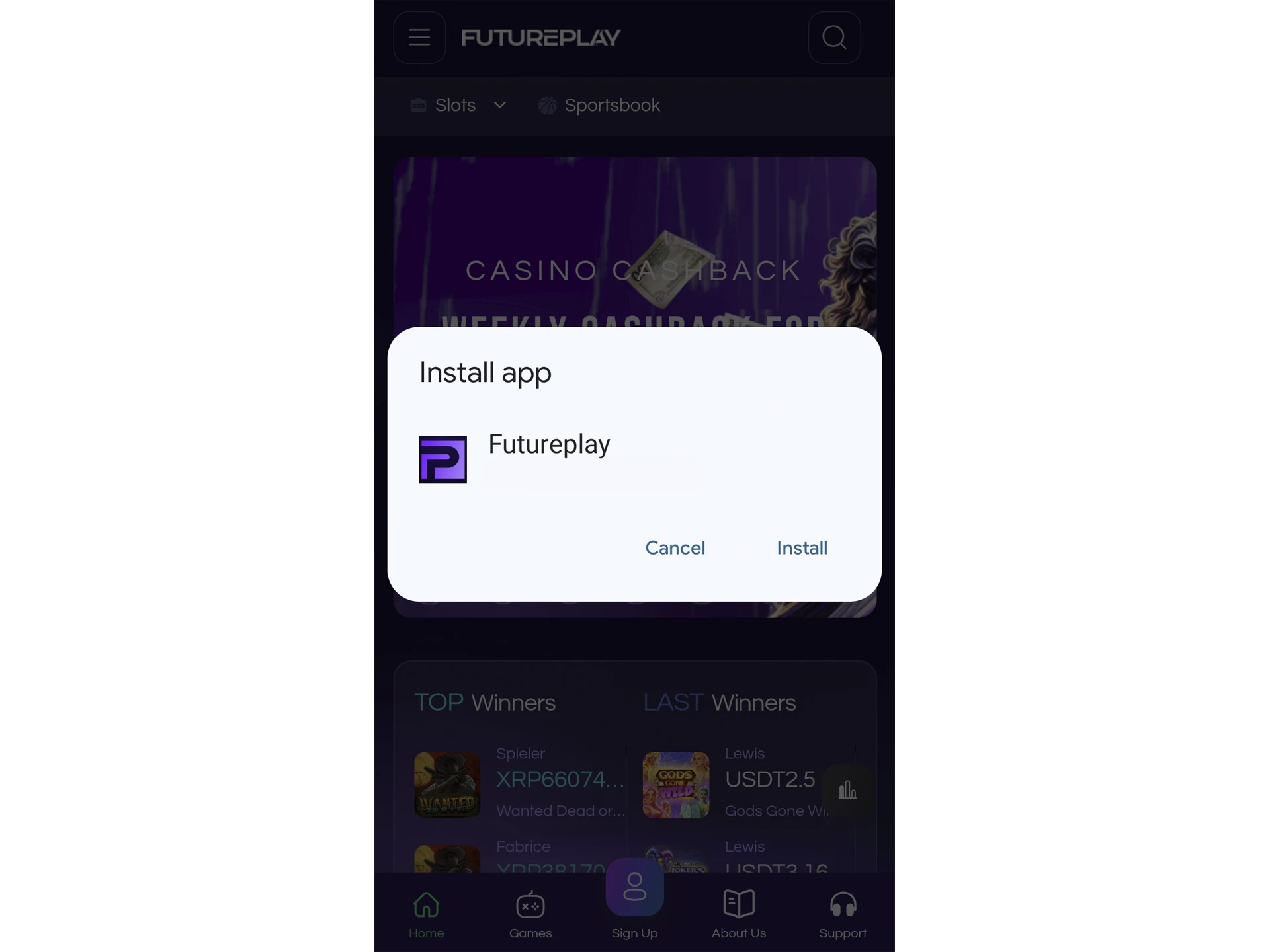Tap the Futureplay app icon in dialog
The image size is (1270, 952).
(x=443, y=459)
